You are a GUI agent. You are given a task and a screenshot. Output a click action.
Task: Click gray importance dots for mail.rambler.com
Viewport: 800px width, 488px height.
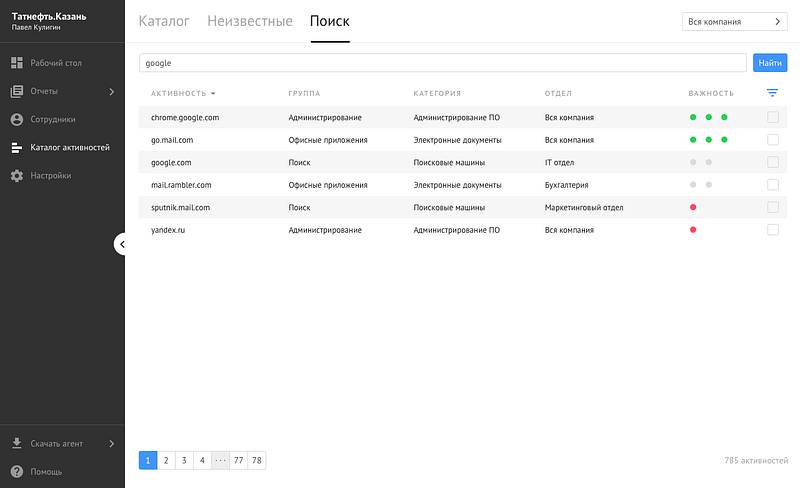coord(701,184)
